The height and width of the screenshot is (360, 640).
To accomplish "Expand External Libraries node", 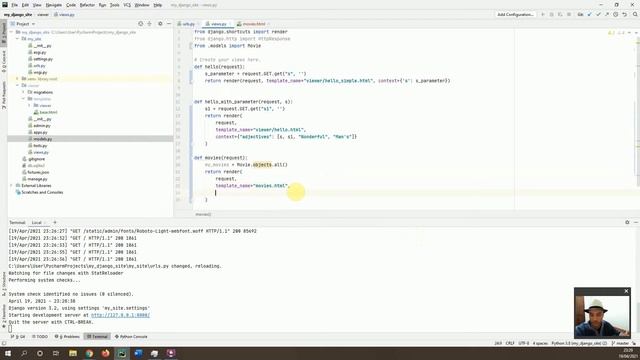I will tap(12, 185).
